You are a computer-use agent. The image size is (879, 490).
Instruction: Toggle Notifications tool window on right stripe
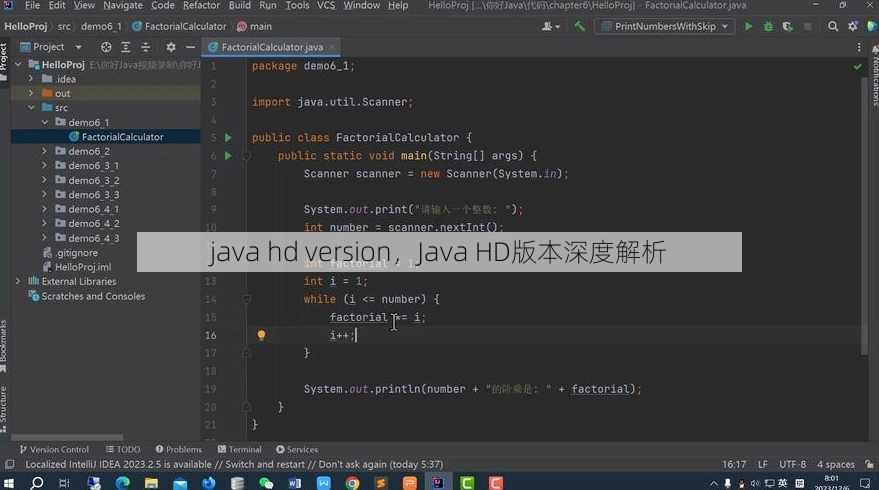click(875, 75)
